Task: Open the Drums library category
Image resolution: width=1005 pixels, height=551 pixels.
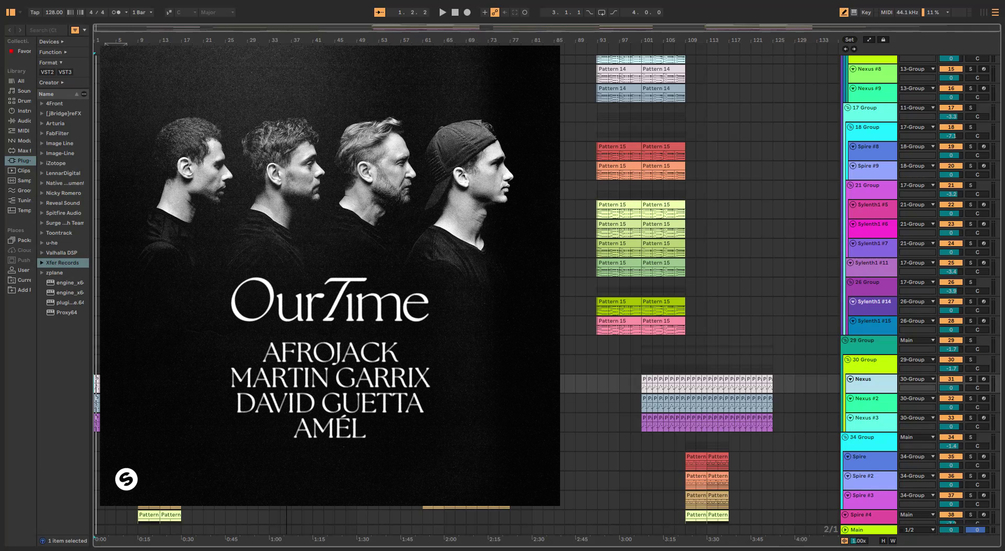Action: point(19,101)
